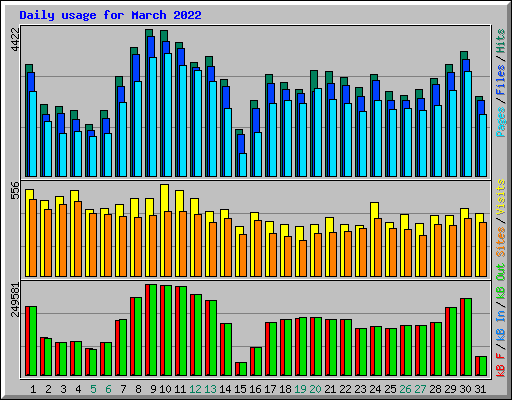Click the orange sites bar for day 1
The height and width of the screenshot is (400, 512).
33,238
